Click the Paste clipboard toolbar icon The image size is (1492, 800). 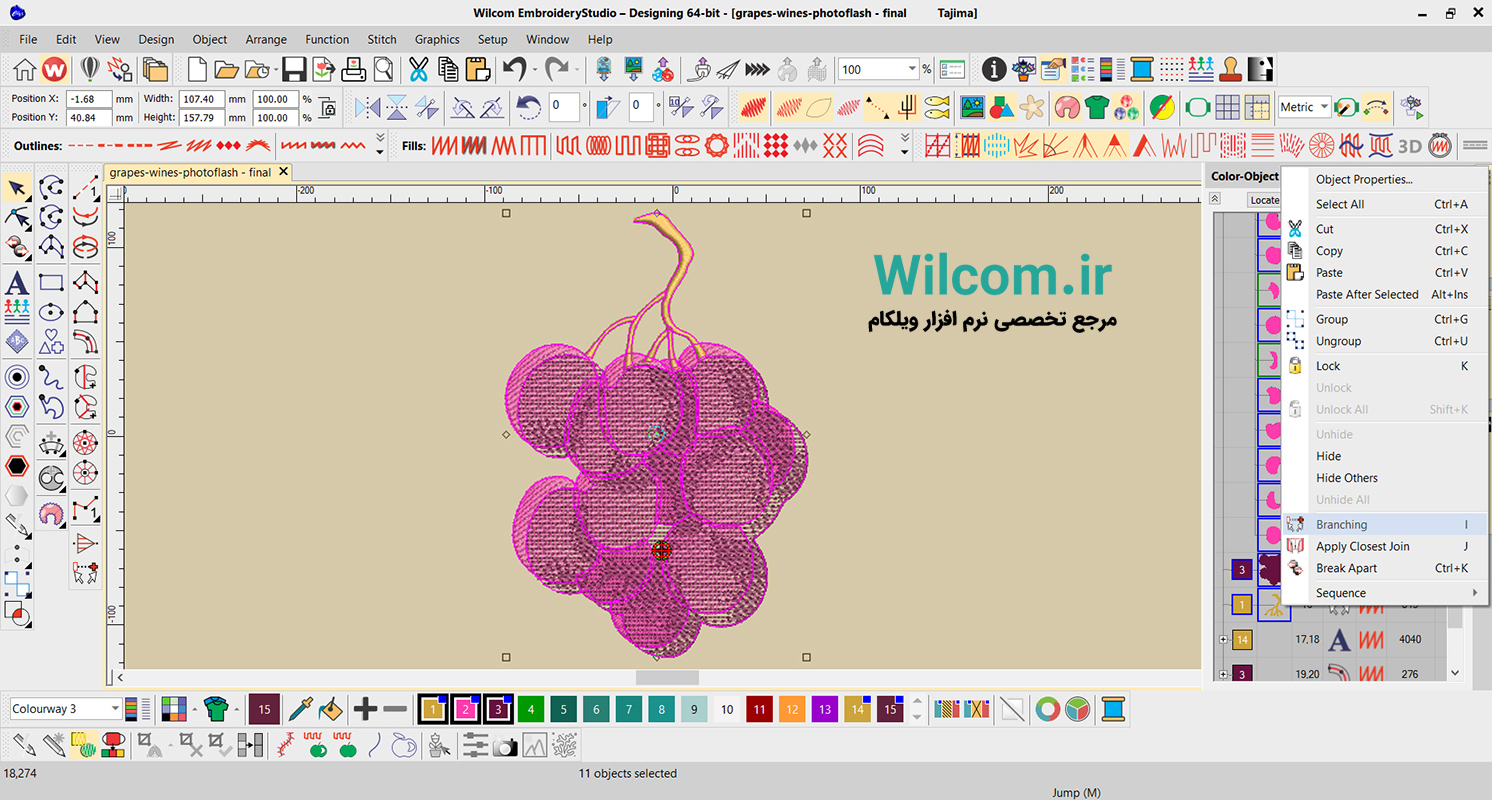click(477, 69)
